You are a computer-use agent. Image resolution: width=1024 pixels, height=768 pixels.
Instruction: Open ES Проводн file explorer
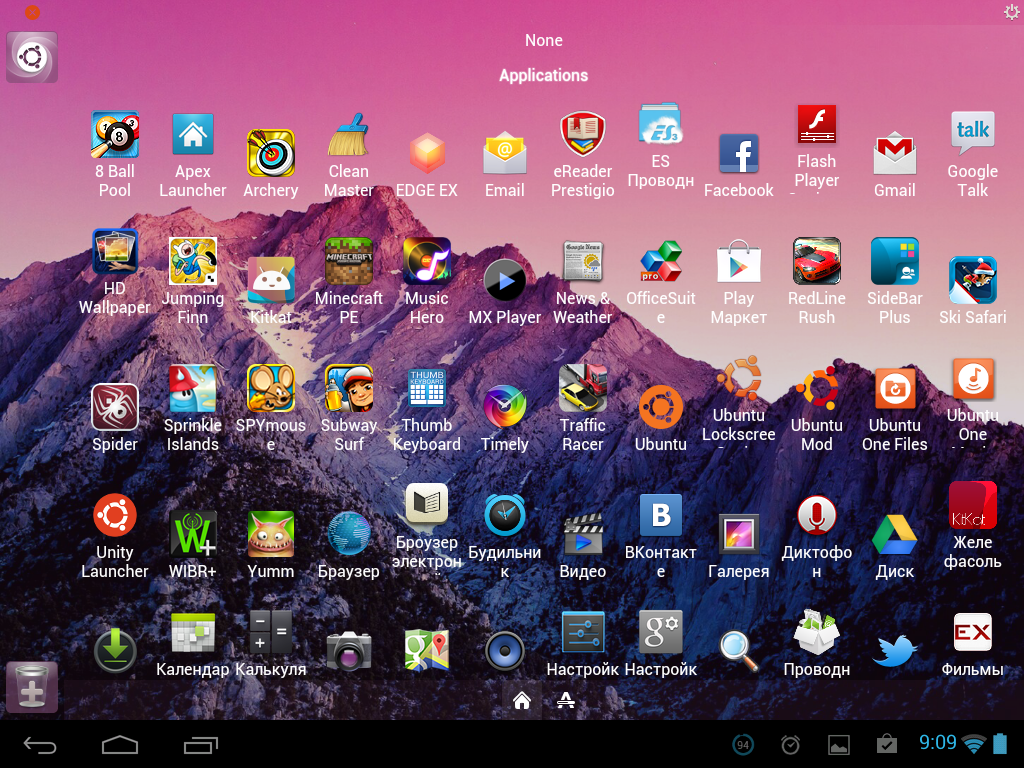pyautogui.click(x=660, y=125)
